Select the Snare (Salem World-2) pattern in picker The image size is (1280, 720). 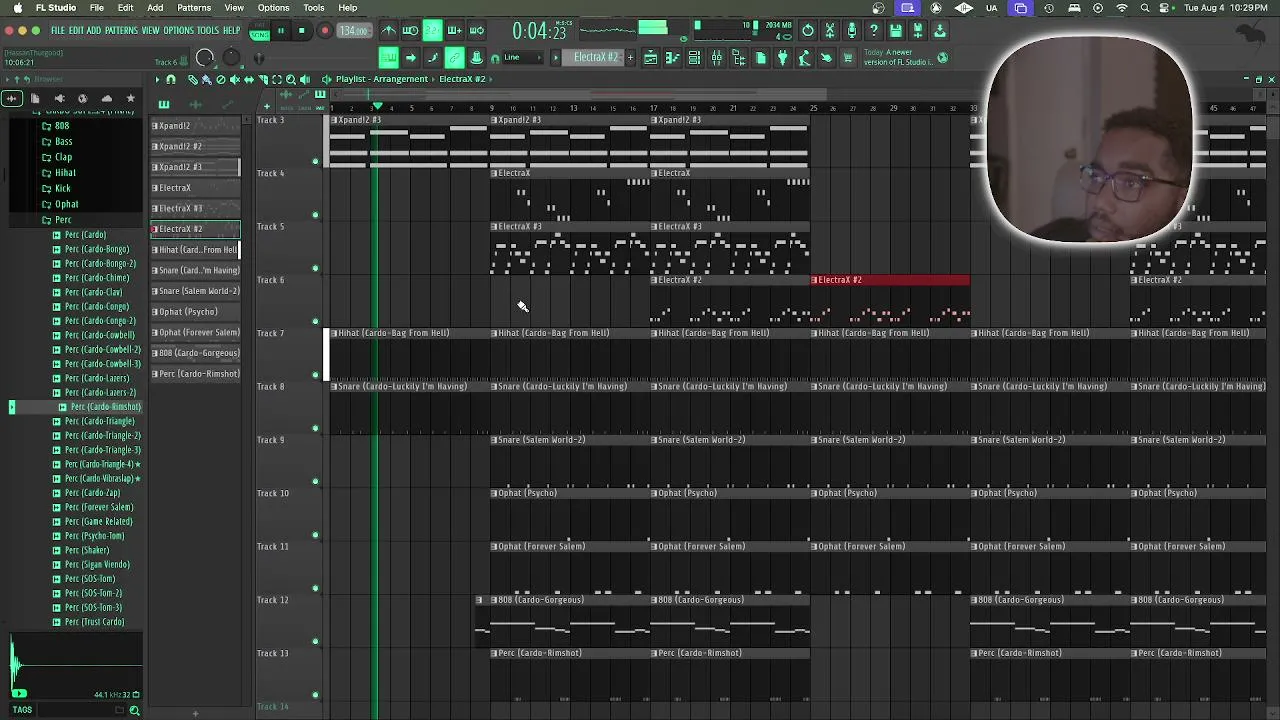coord(196,291)
